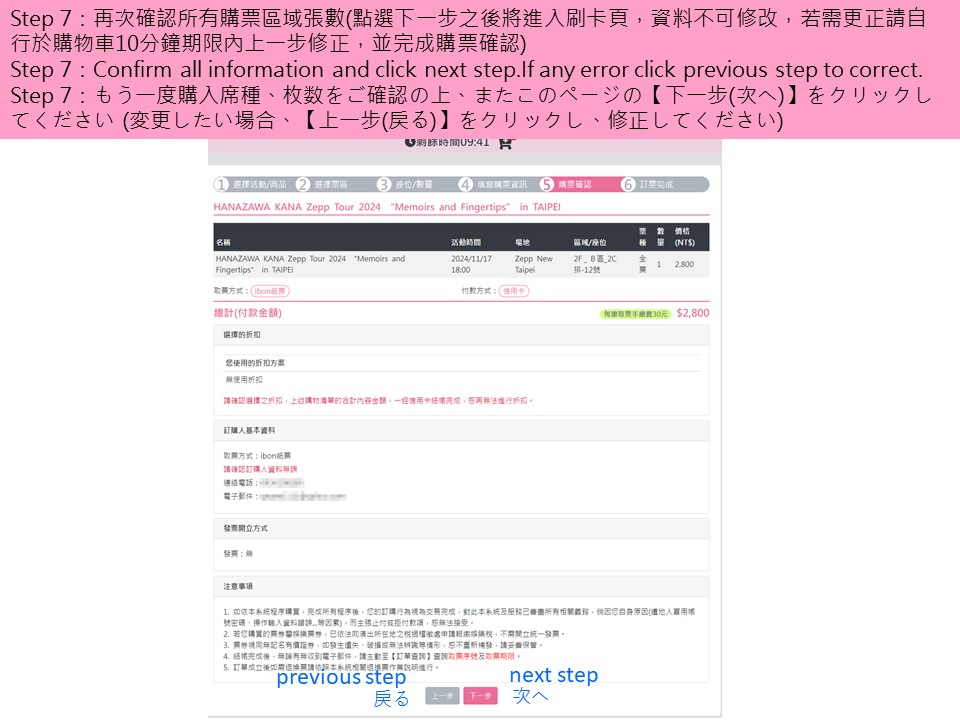Click step 1 circle 選擇活動/商品

222,185
